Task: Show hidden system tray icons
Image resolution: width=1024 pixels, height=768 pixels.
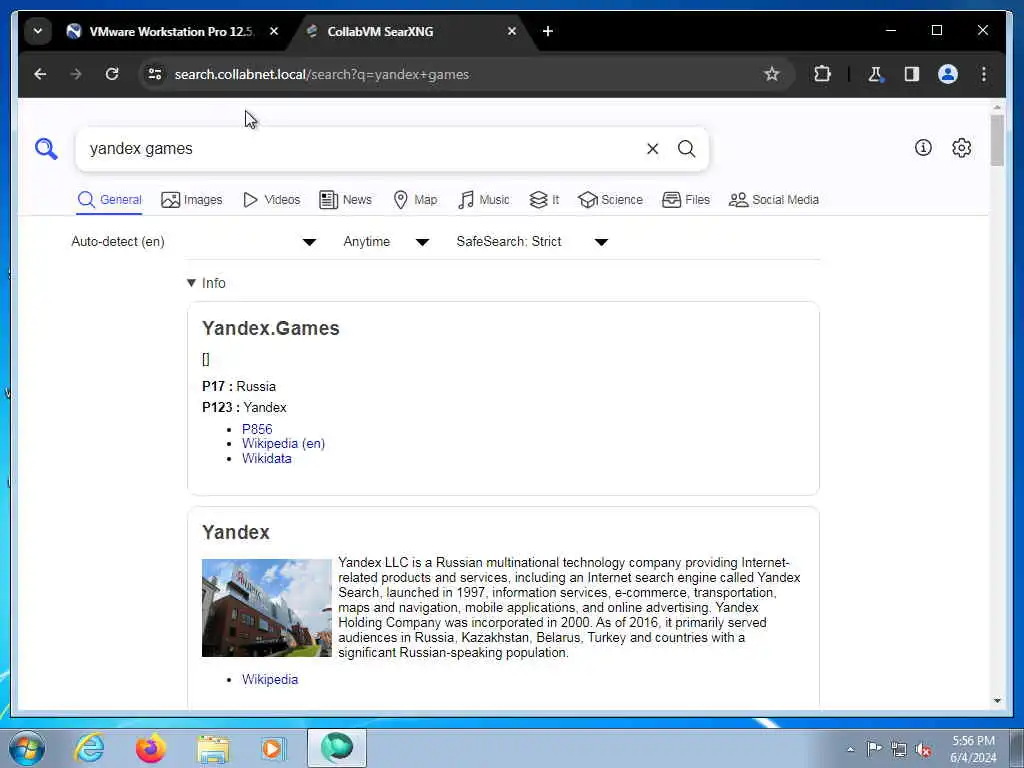Action: click(850, 749)
